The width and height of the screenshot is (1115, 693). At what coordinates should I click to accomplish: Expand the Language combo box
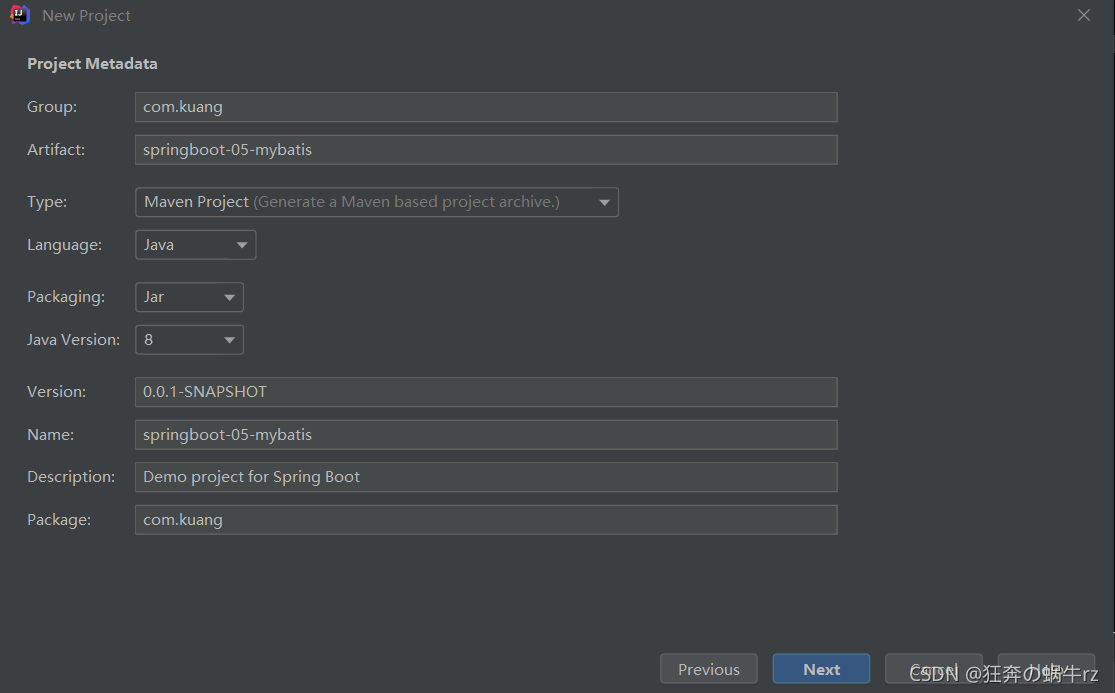point(196,245)
